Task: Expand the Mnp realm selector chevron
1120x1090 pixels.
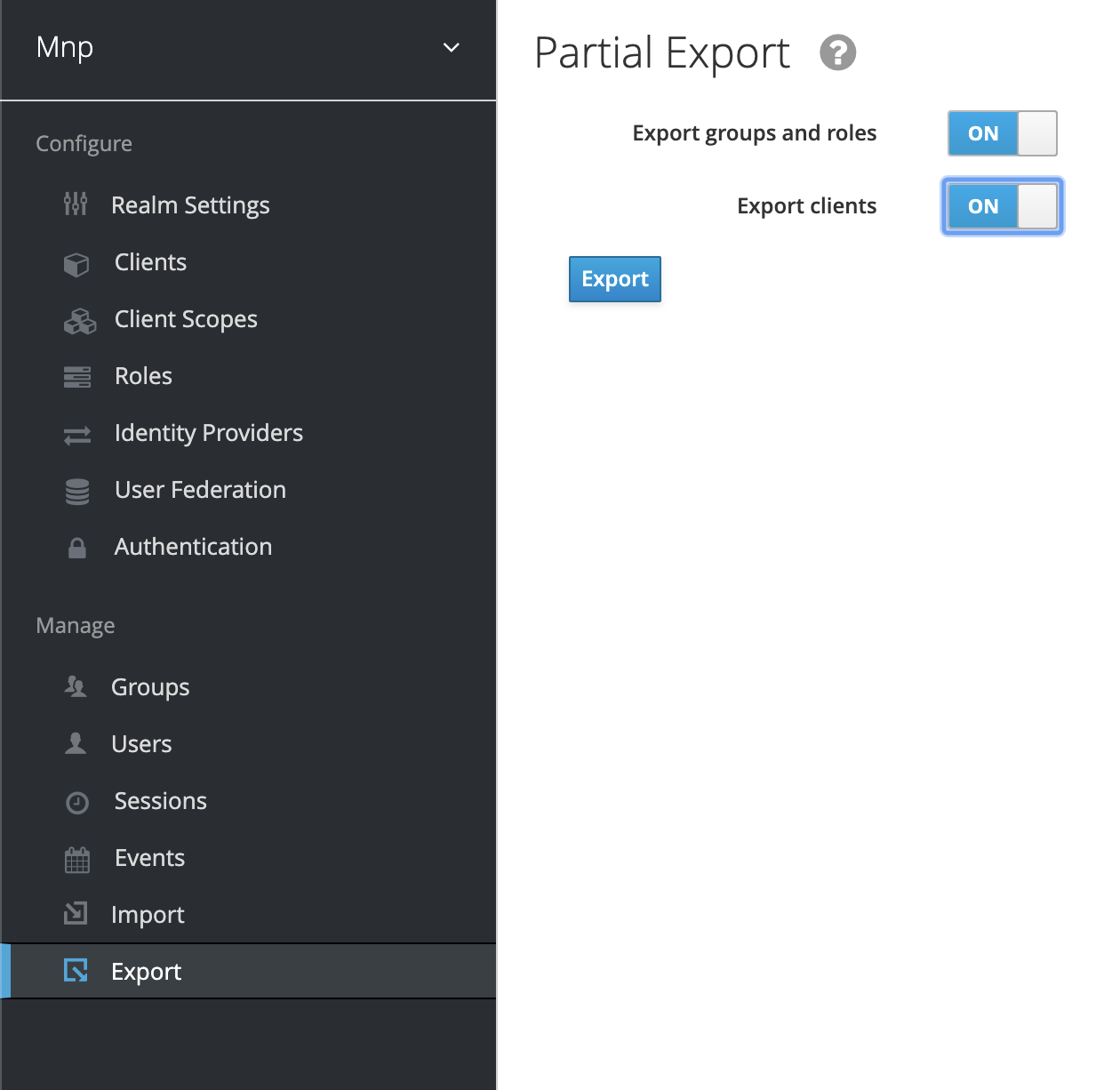Action: pyautogui.click(x=452, y=47)
